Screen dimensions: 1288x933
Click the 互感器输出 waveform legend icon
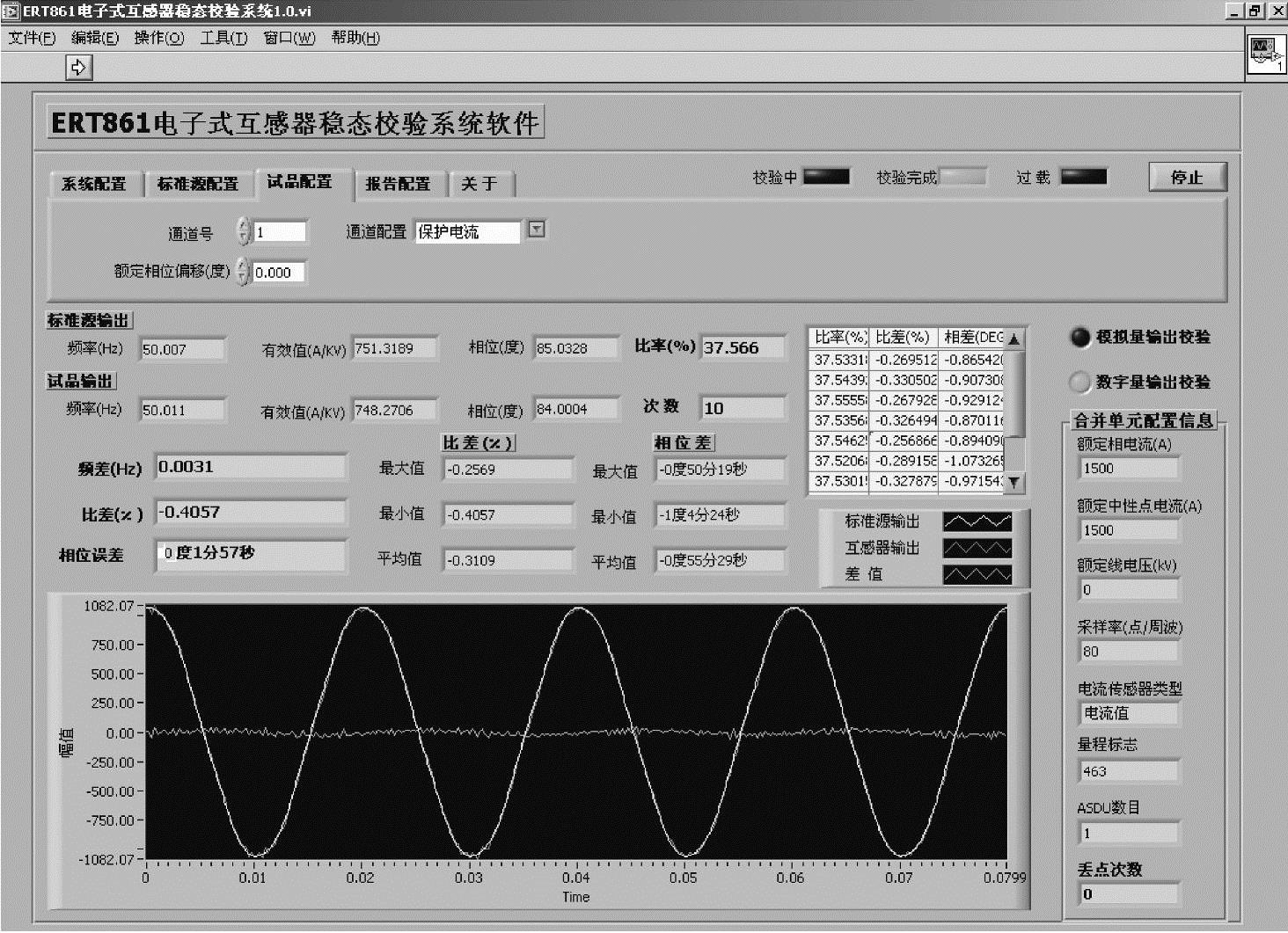(x=977, y=548)
